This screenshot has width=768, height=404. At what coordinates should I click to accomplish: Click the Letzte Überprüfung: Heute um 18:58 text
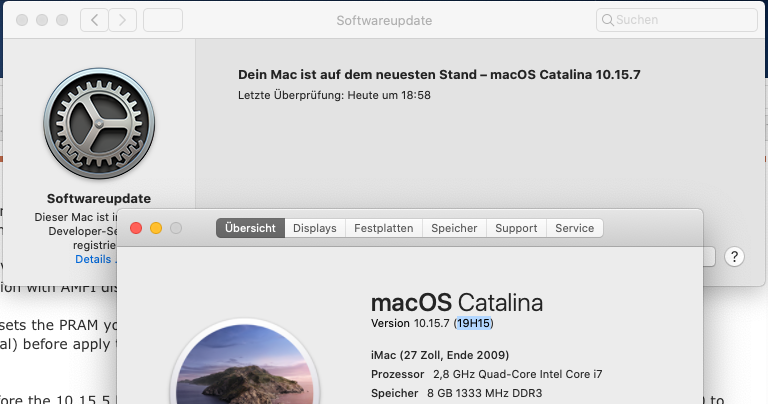335,95
